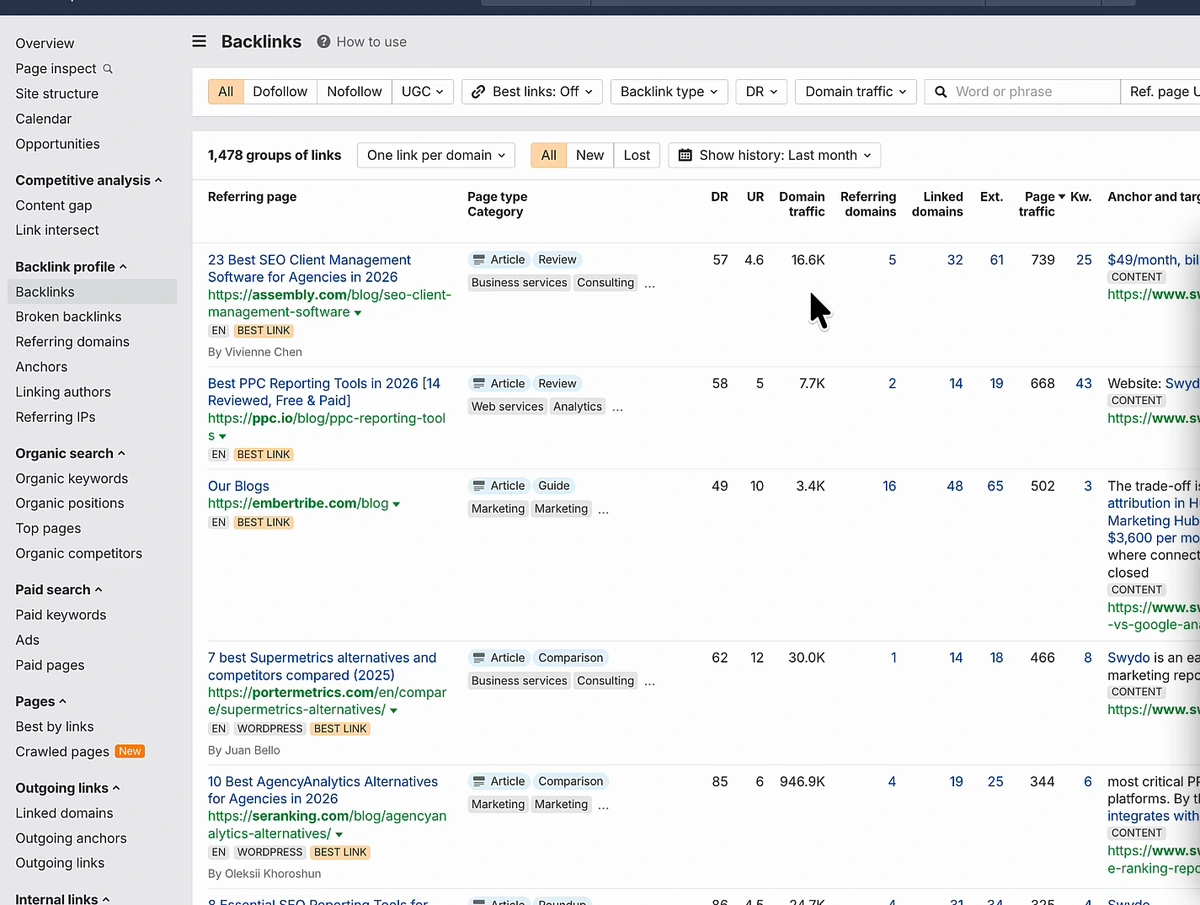Click the Analytics category tag in ppc.io row

click(578, 407)
